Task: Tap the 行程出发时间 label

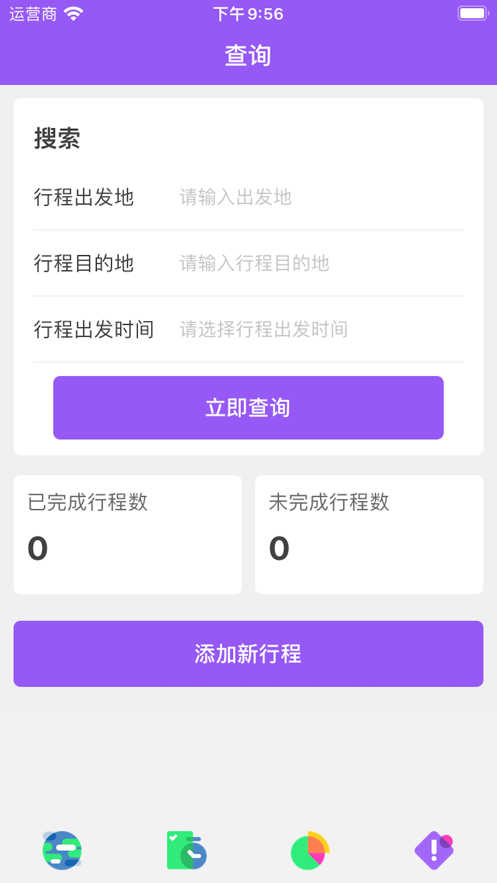Action: (x=94, y=329)
